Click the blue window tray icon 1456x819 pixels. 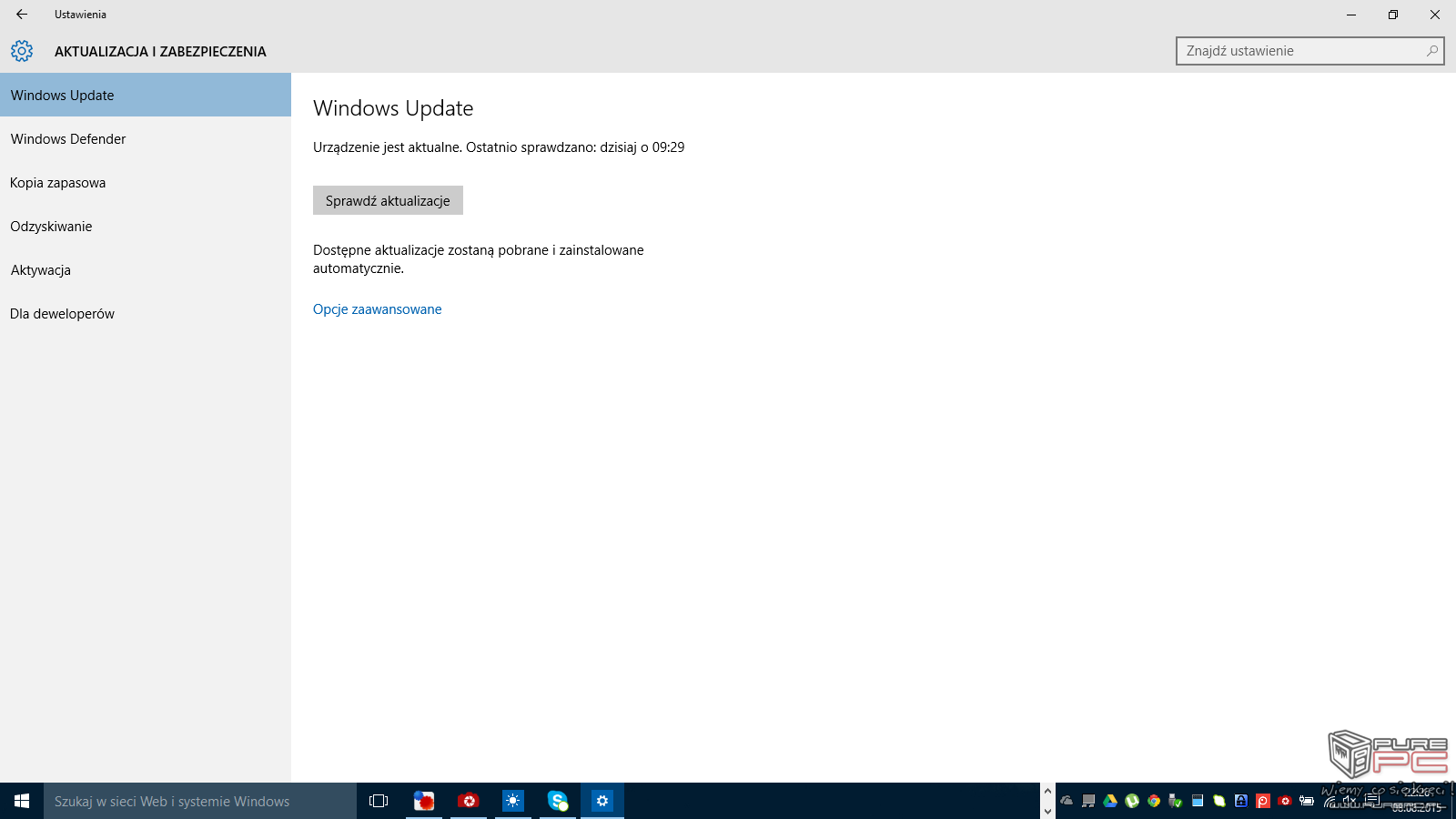(1198, 801)
